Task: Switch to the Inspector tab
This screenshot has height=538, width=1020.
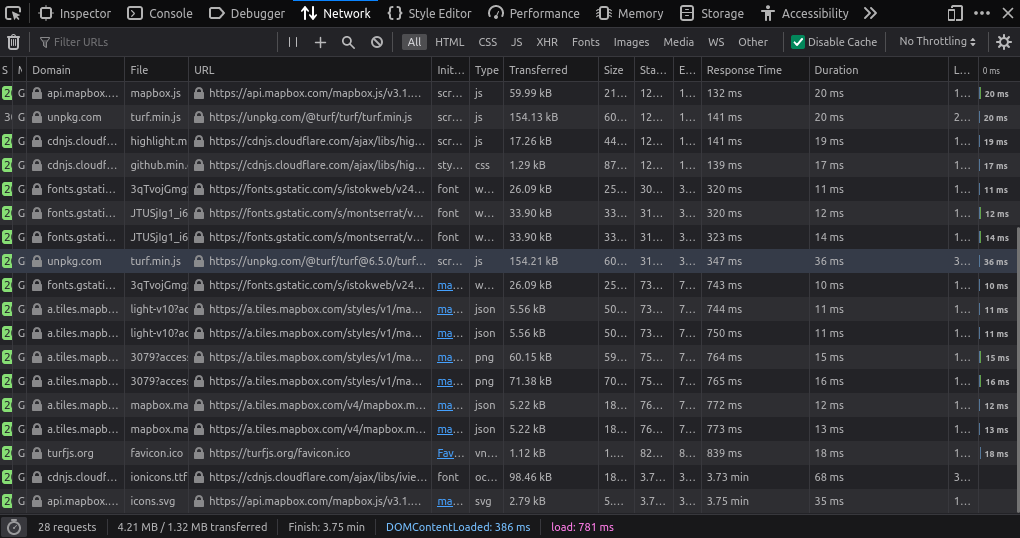Action: 75,13
